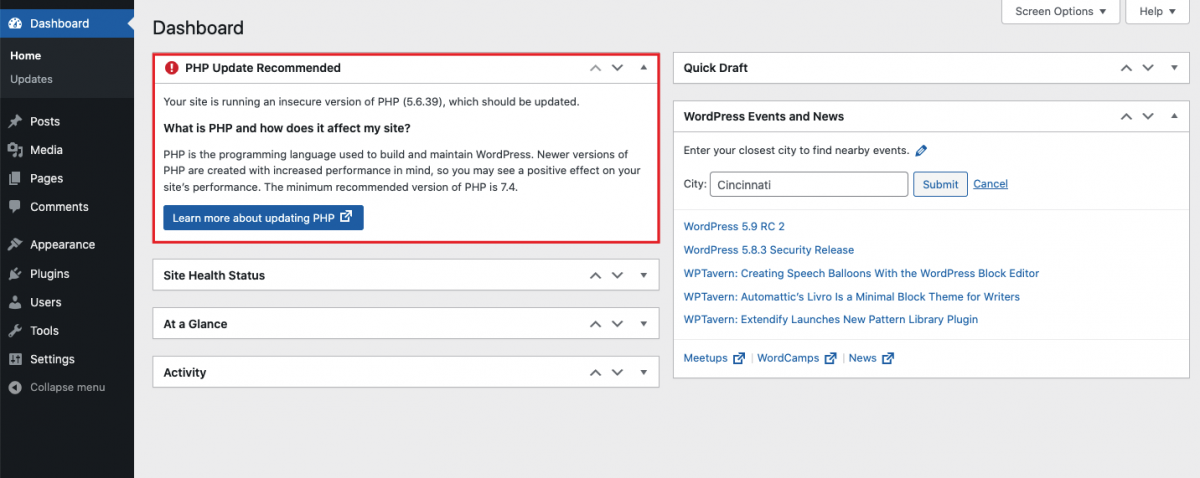Expand the Site Health Status panel
1200x478 pixels.
click(643, 275)
